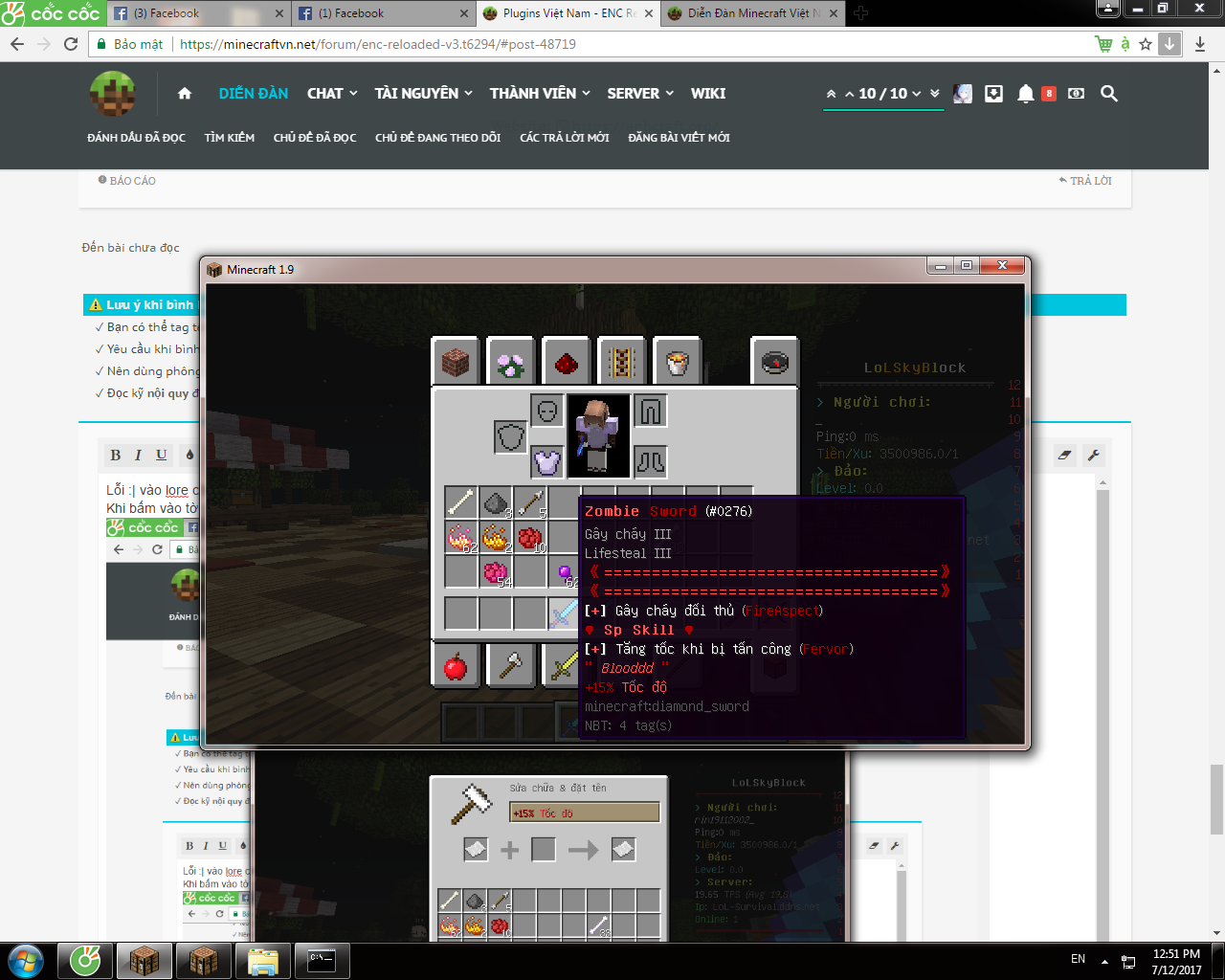
Task: Open the notifications bell icon
Action: pos(1026,94)
